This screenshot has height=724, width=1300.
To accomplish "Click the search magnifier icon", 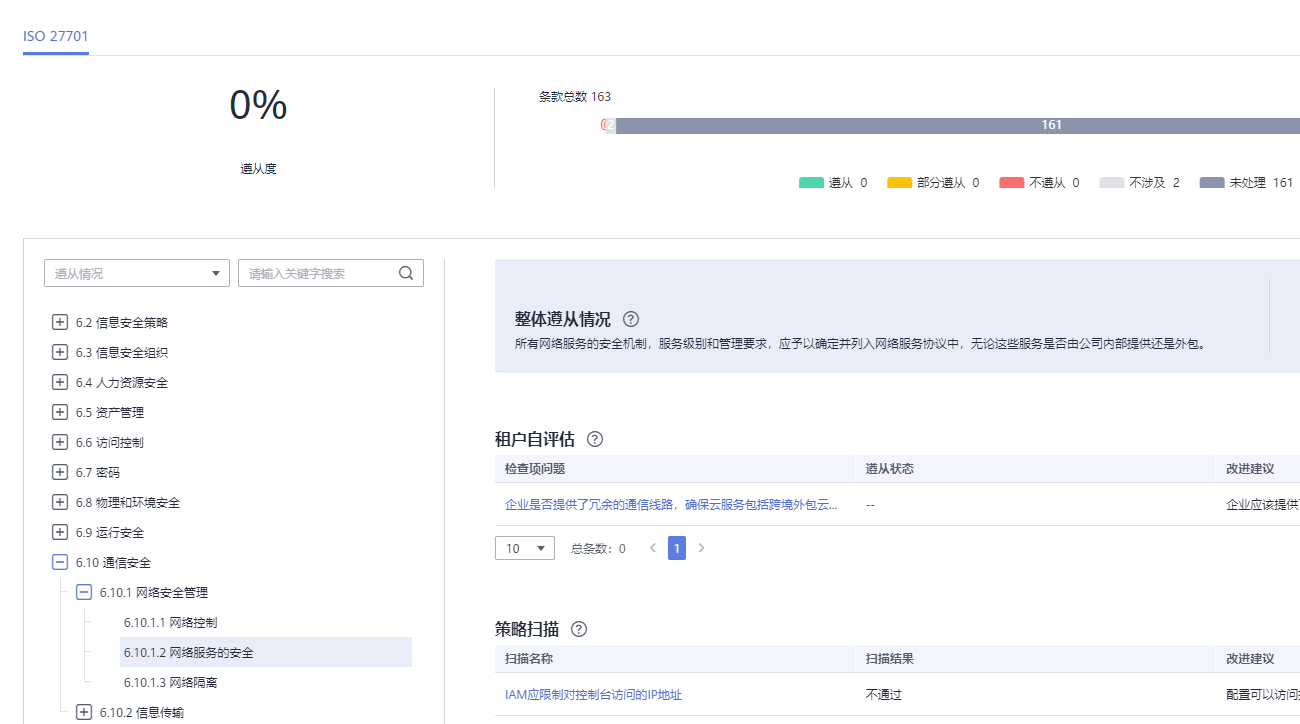I will (406, 273).
